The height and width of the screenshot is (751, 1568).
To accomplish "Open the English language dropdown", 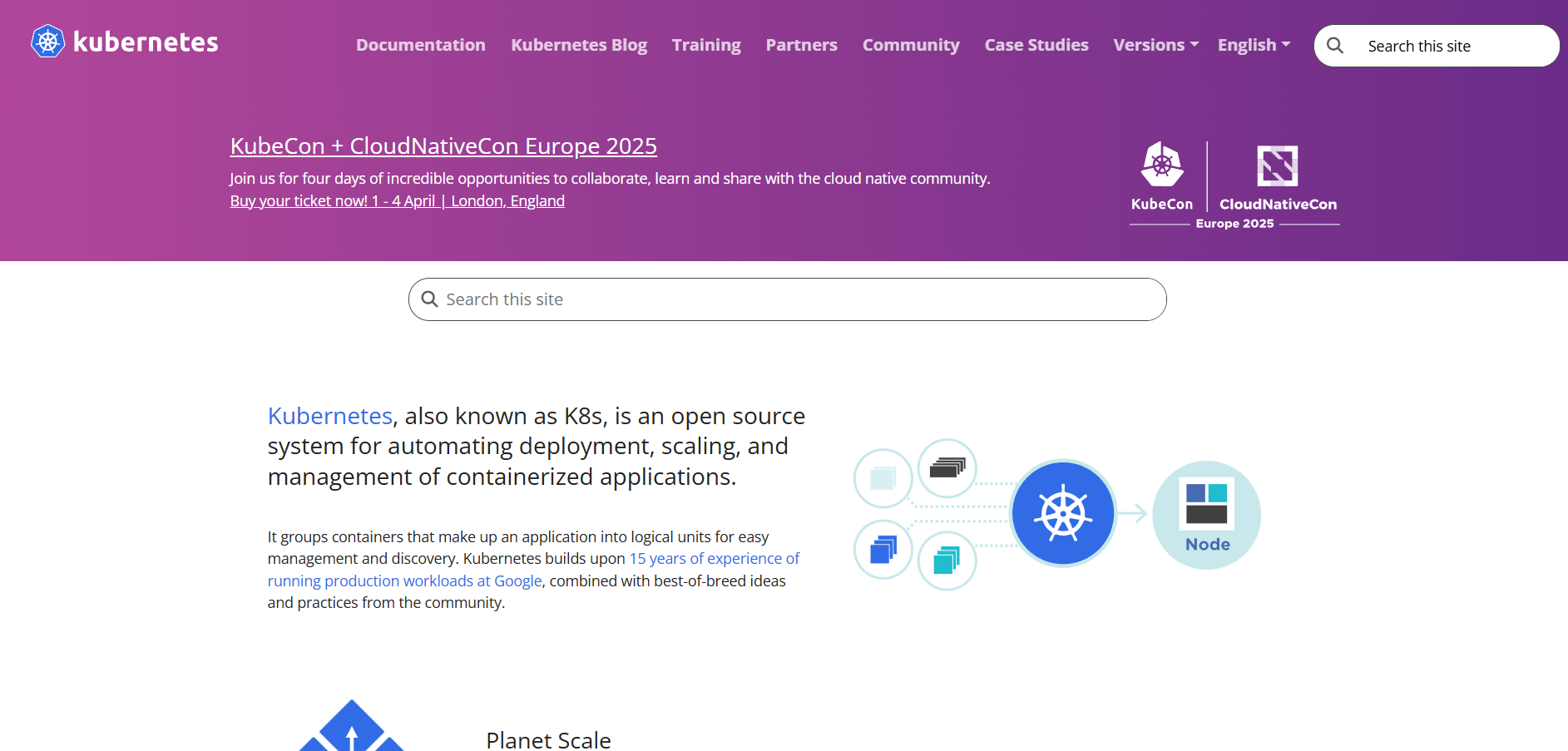I will [x=1254, y=45].
